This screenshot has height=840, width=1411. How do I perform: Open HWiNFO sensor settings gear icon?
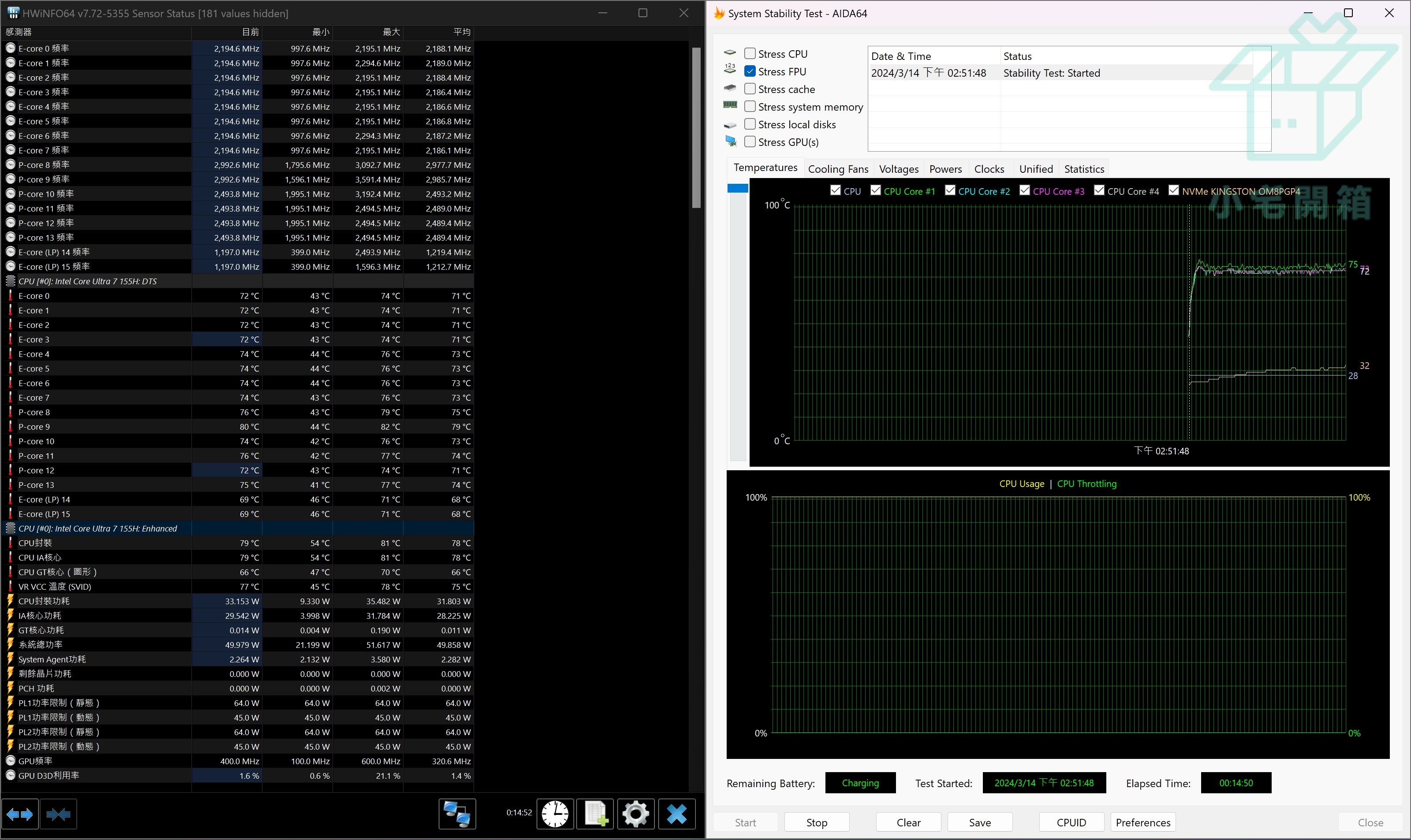tap(636, 814)
